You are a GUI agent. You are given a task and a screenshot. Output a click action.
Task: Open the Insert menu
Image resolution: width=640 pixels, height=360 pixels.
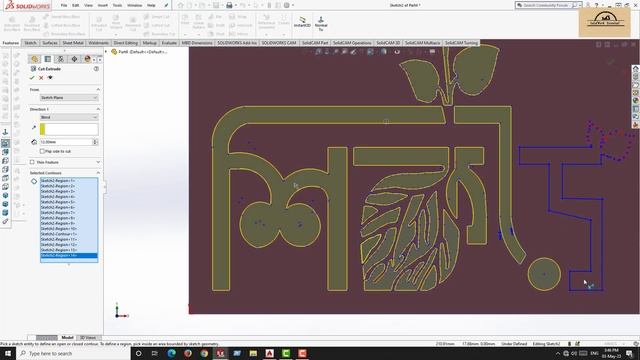click(102, 5)
